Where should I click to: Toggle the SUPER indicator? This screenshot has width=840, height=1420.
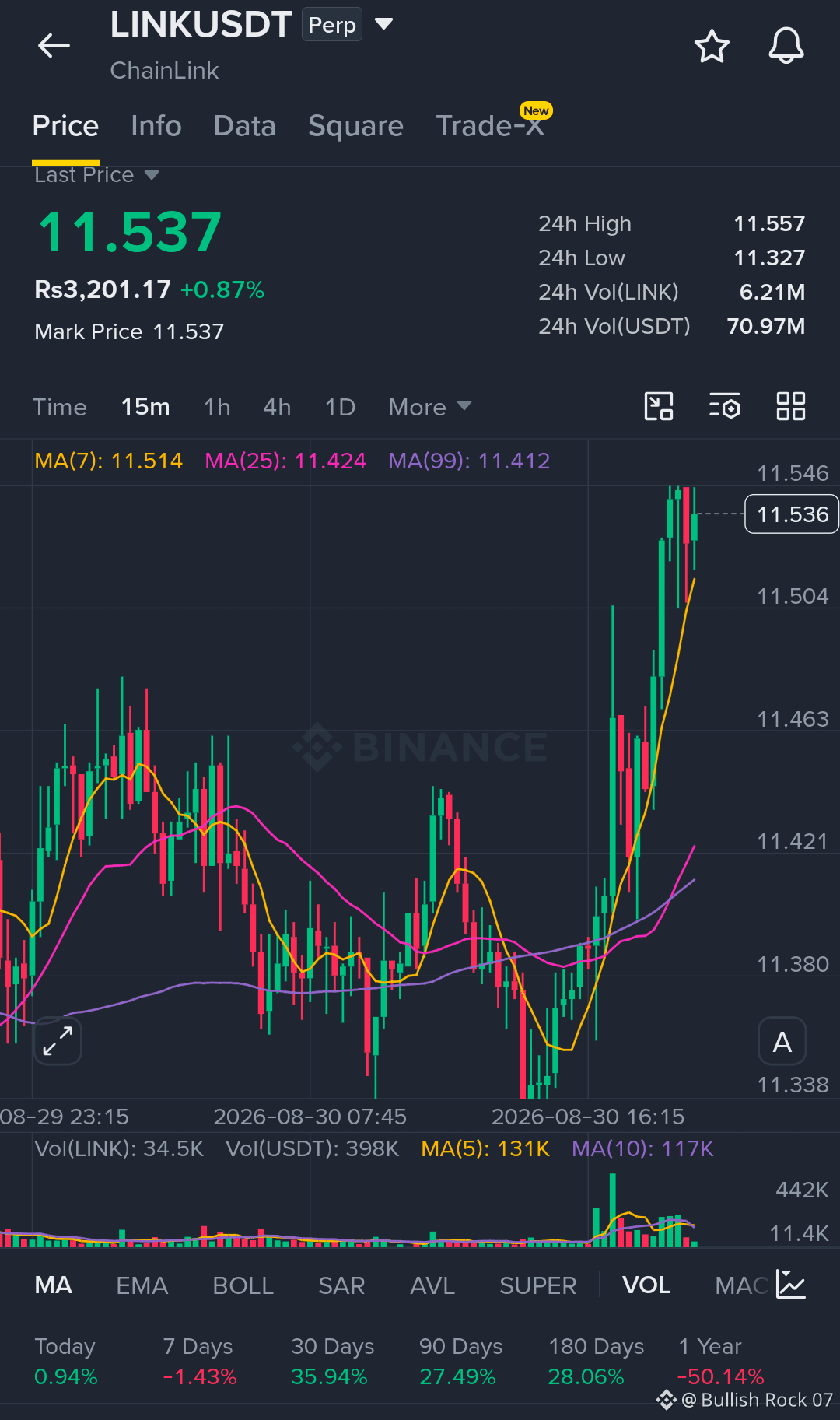[537, 1285]
